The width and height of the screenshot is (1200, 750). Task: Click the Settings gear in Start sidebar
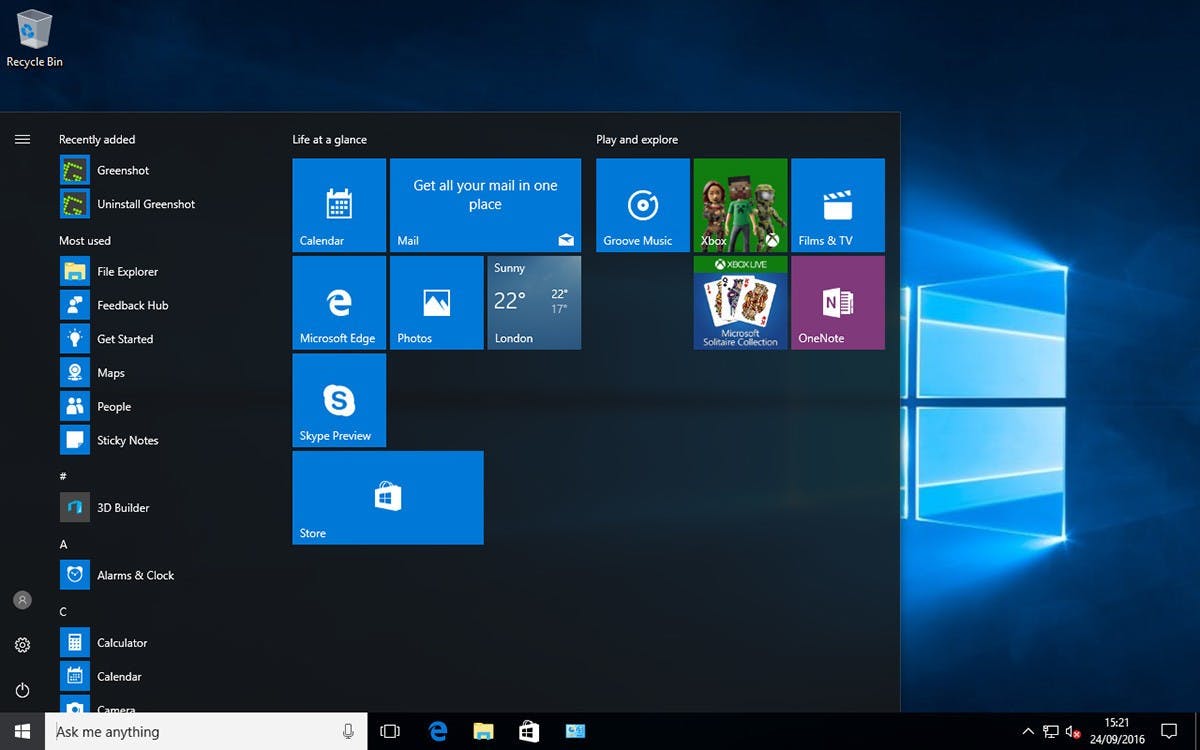pos(22,645)
